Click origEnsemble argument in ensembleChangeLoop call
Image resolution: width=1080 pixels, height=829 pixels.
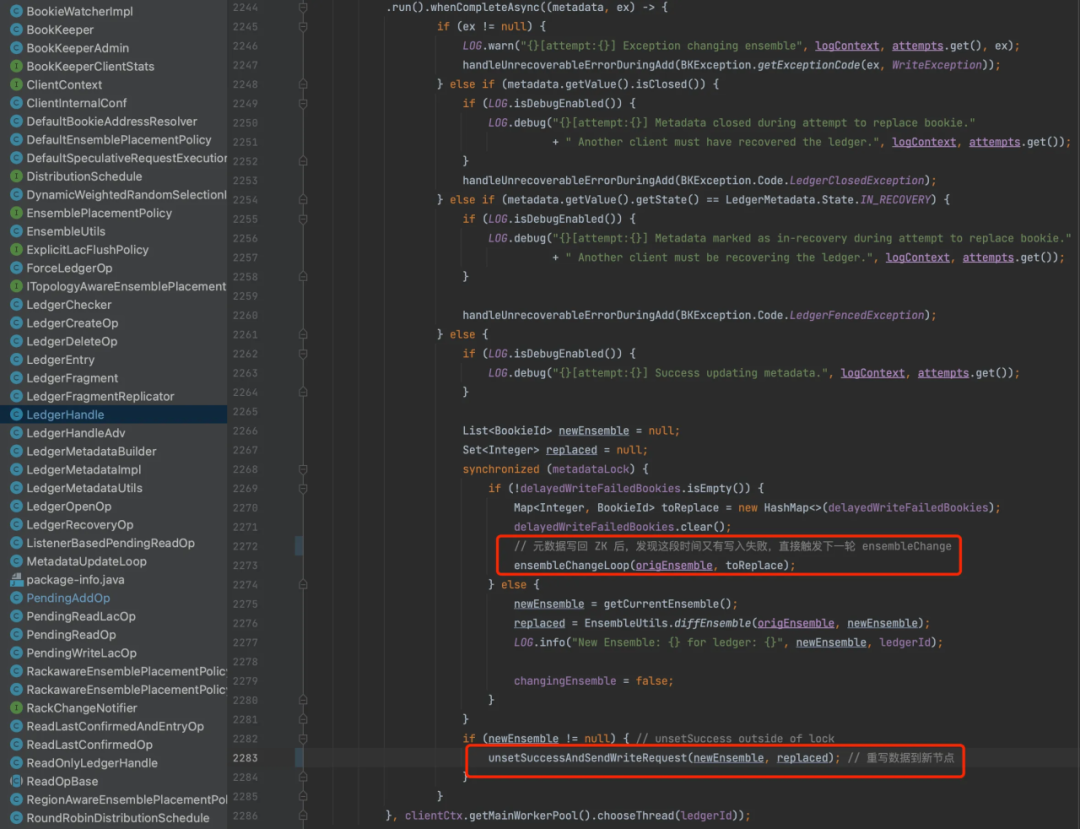point(674,565)
